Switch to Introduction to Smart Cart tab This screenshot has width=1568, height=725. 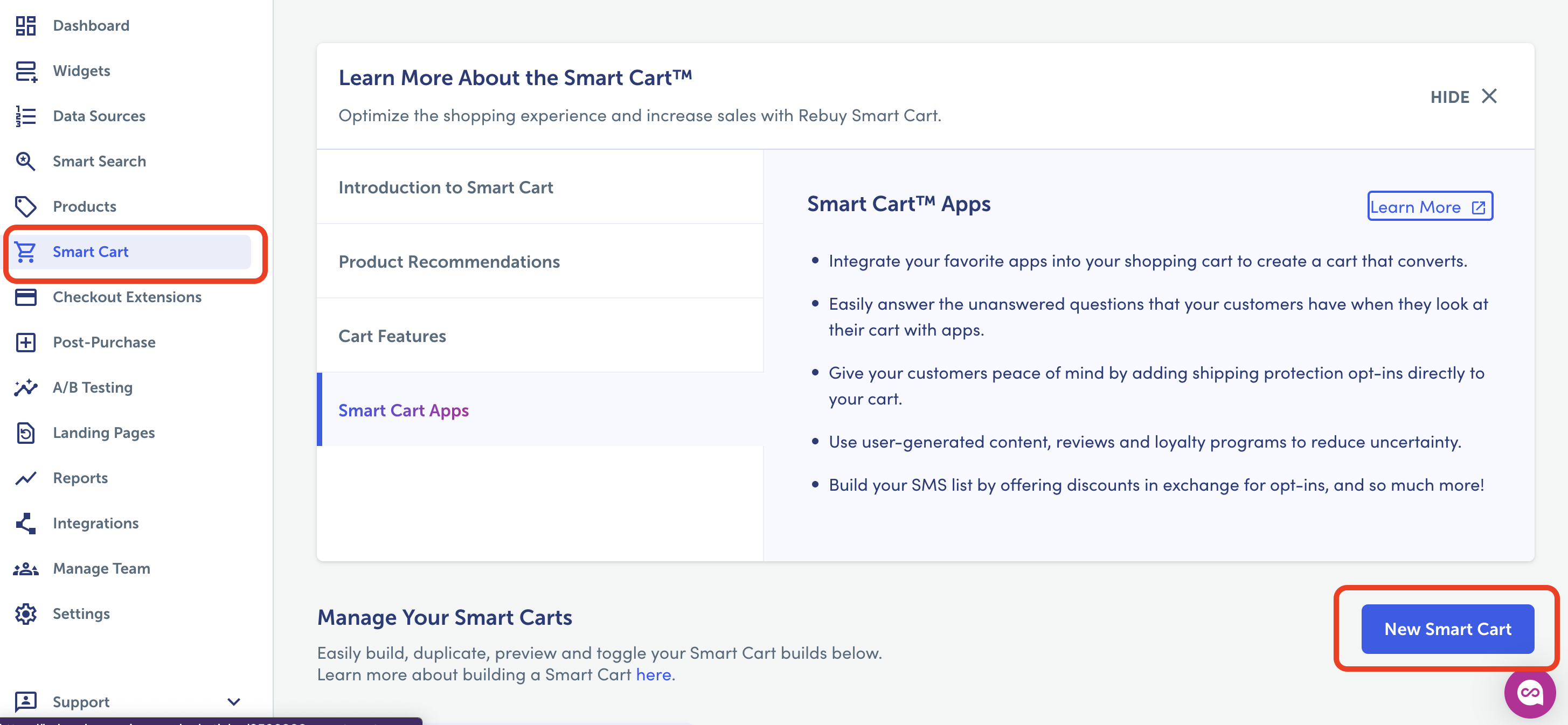[446, 187]
